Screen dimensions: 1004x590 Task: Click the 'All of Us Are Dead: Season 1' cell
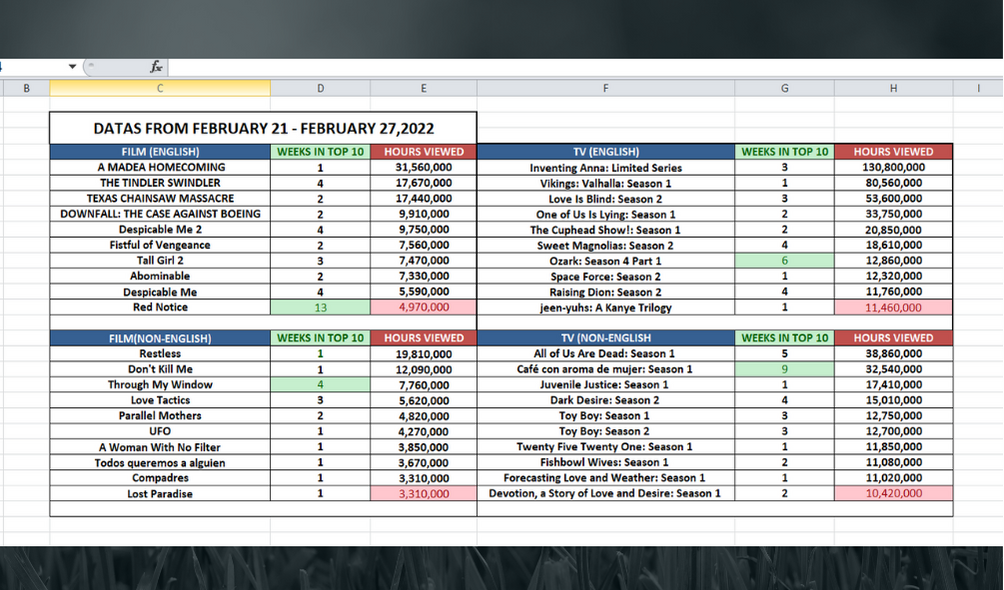point(606,354)
